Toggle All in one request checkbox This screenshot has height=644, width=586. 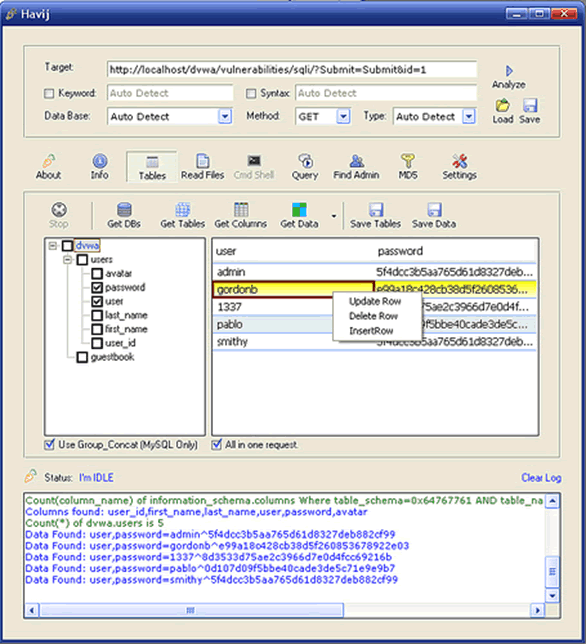[x=217, y=444]
